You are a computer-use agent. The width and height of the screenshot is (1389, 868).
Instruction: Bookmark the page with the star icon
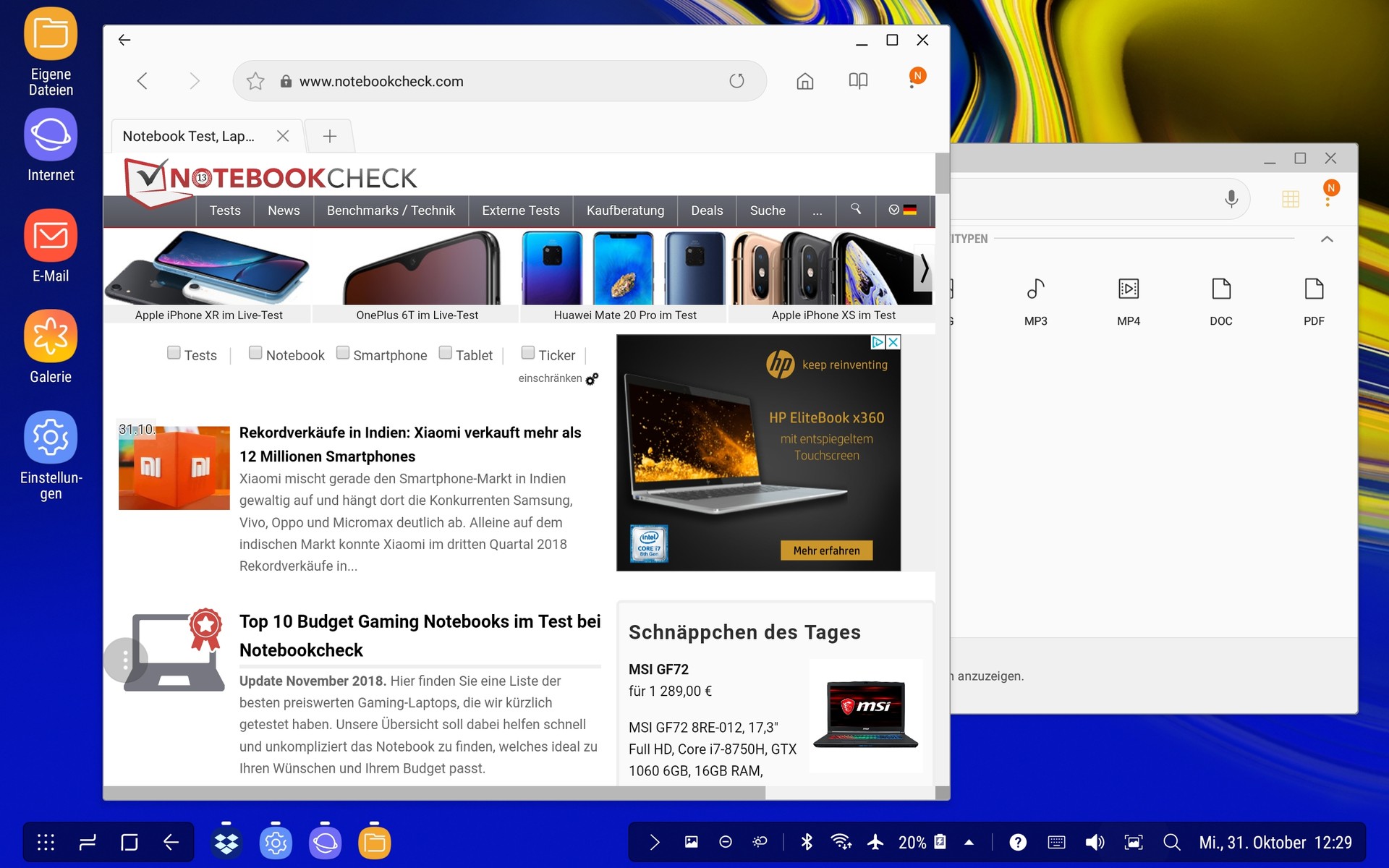255,81
